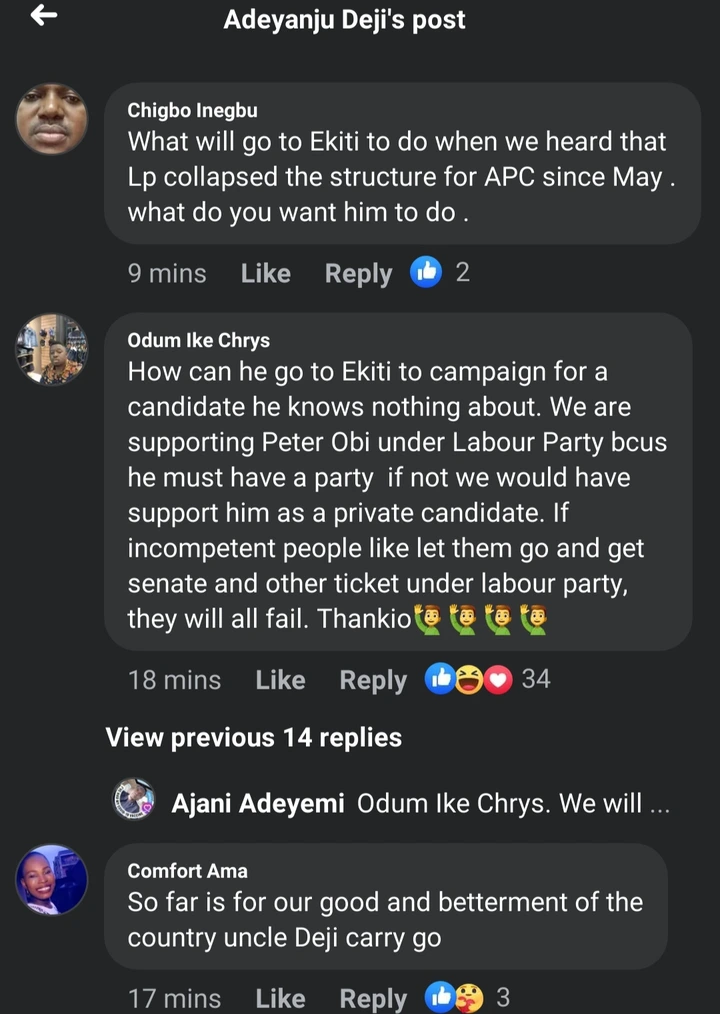Open Ajani Adeyemi's small avatar
This screenshot has height=1014, width=720.
134,800
